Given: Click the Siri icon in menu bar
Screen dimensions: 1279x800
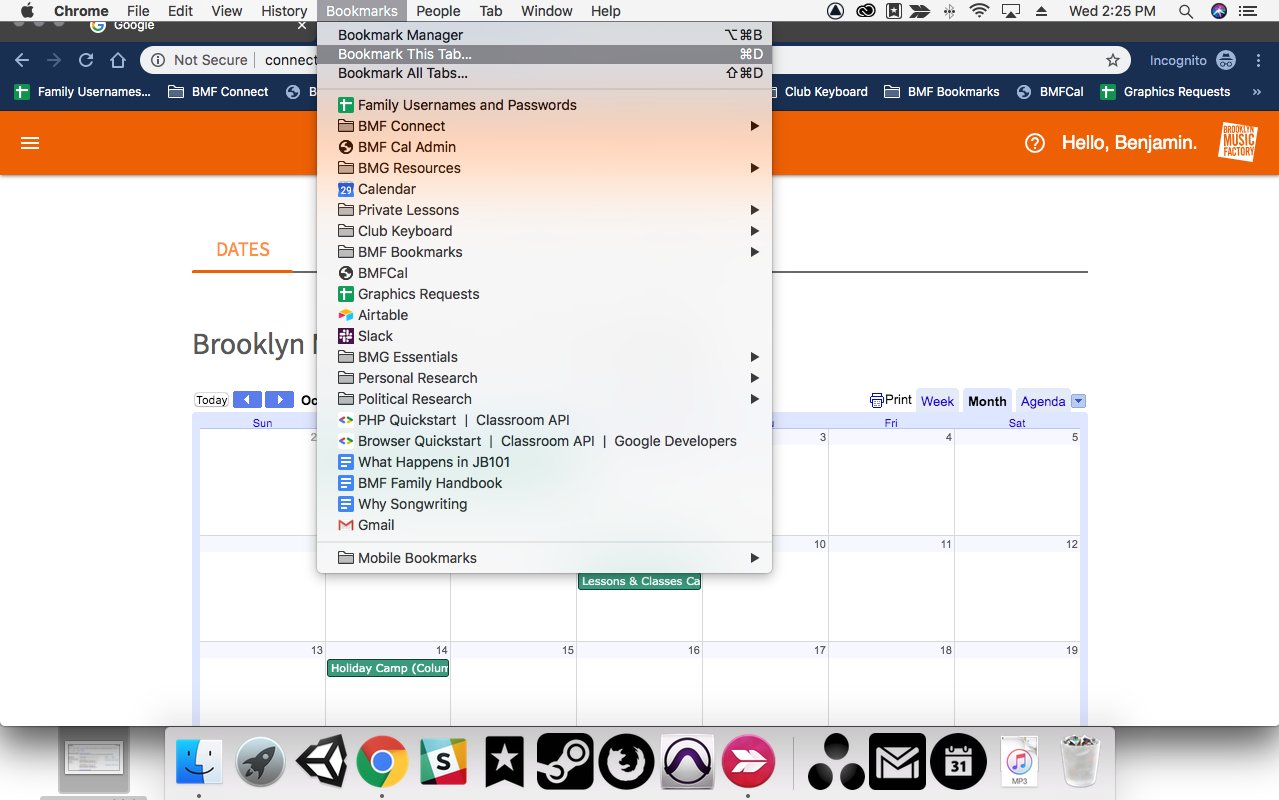Looking at the screenshot, I should (1218, 11).
